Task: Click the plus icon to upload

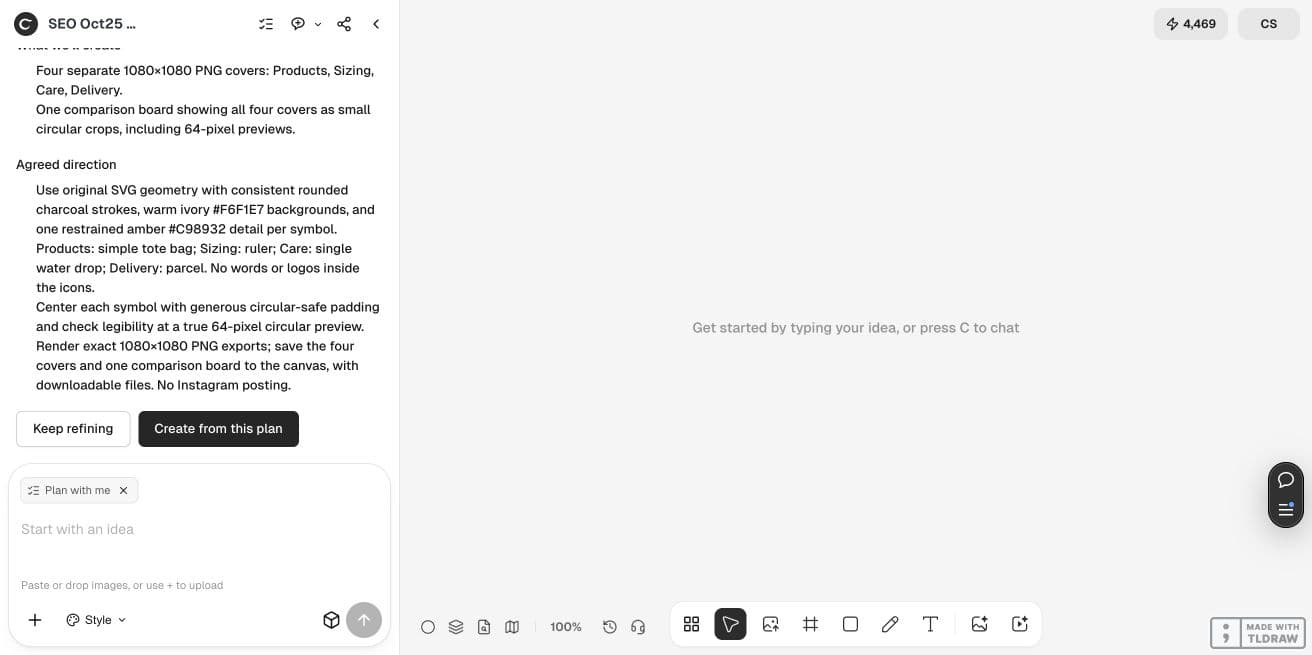Action: pyautogui.click(x=35, y=620)
